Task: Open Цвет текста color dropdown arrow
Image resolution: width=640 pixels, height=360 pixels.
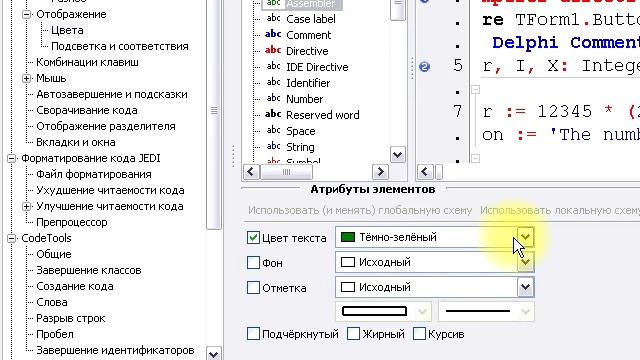Action: 525,237
